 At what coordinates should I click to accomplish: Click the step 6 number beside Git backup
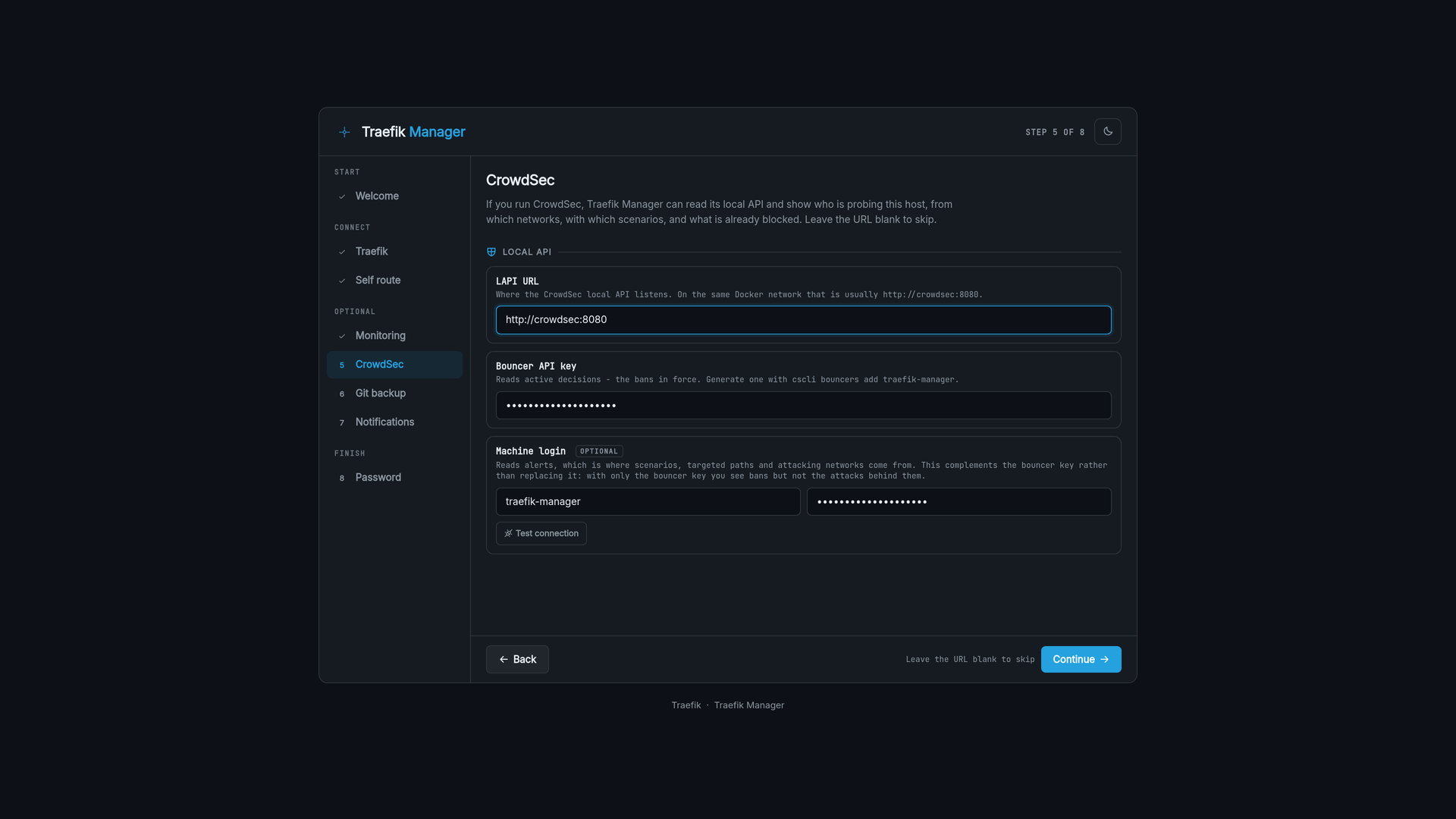pyautogui.click(x=342, y=394)
